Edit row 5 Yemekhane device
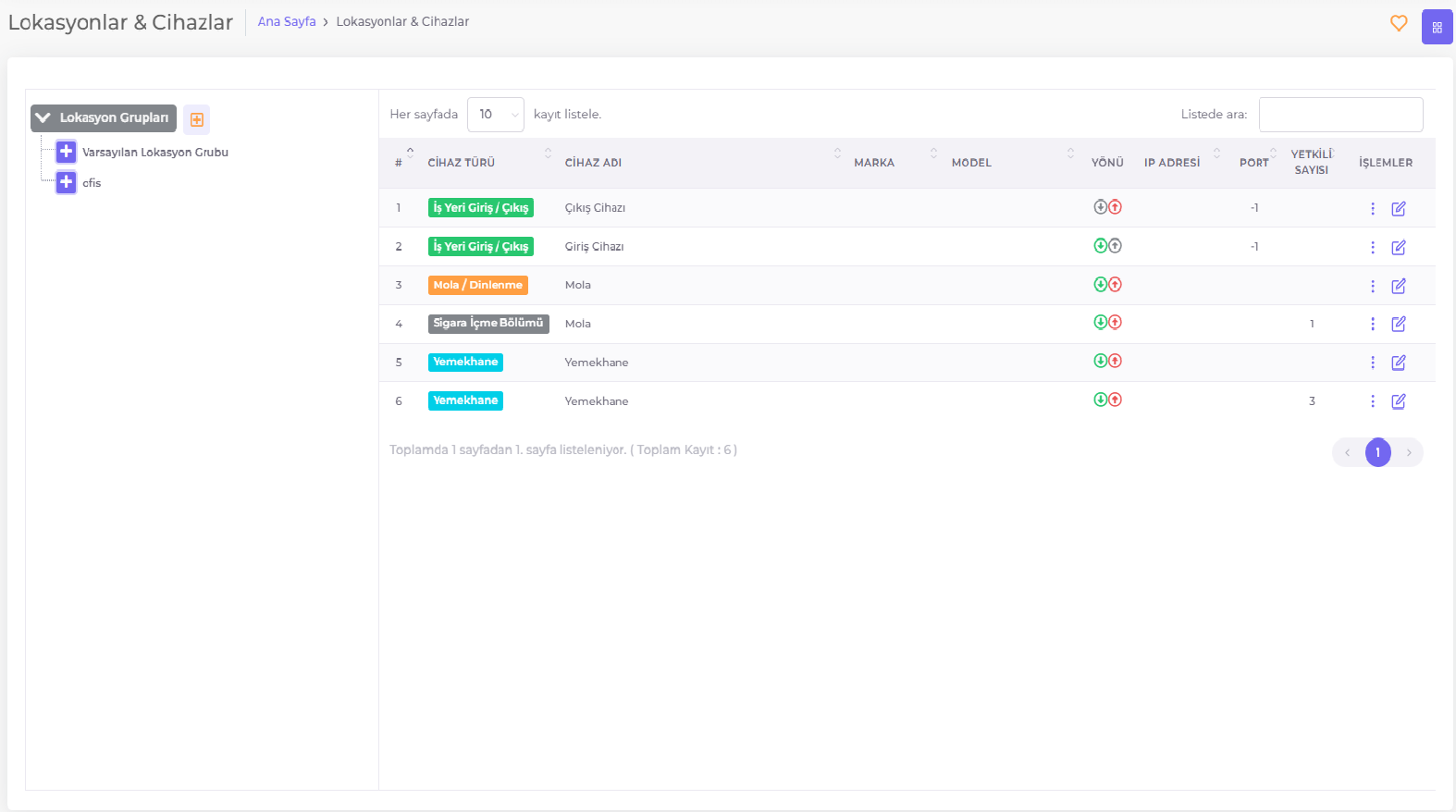1456x812 pixels. 1399,363
